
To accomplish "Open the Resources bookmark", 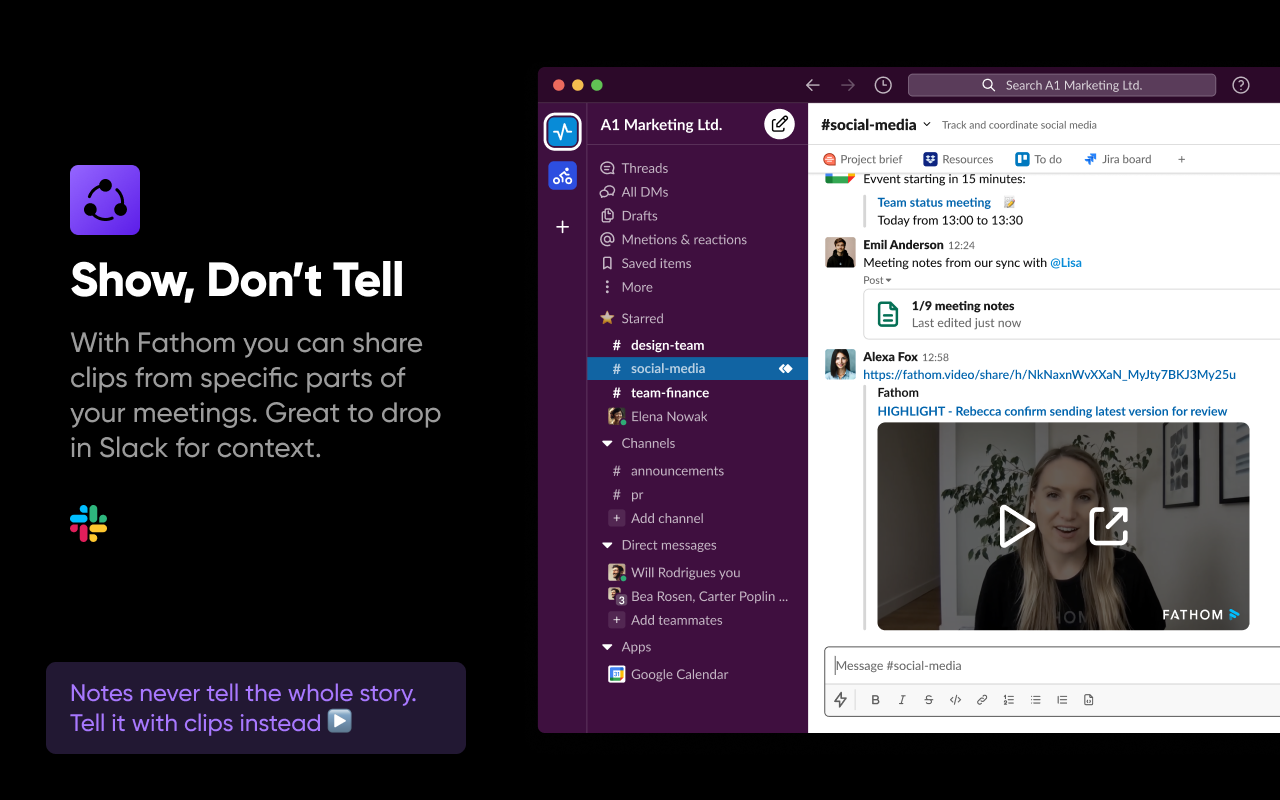I will click(x=958, y=159).
